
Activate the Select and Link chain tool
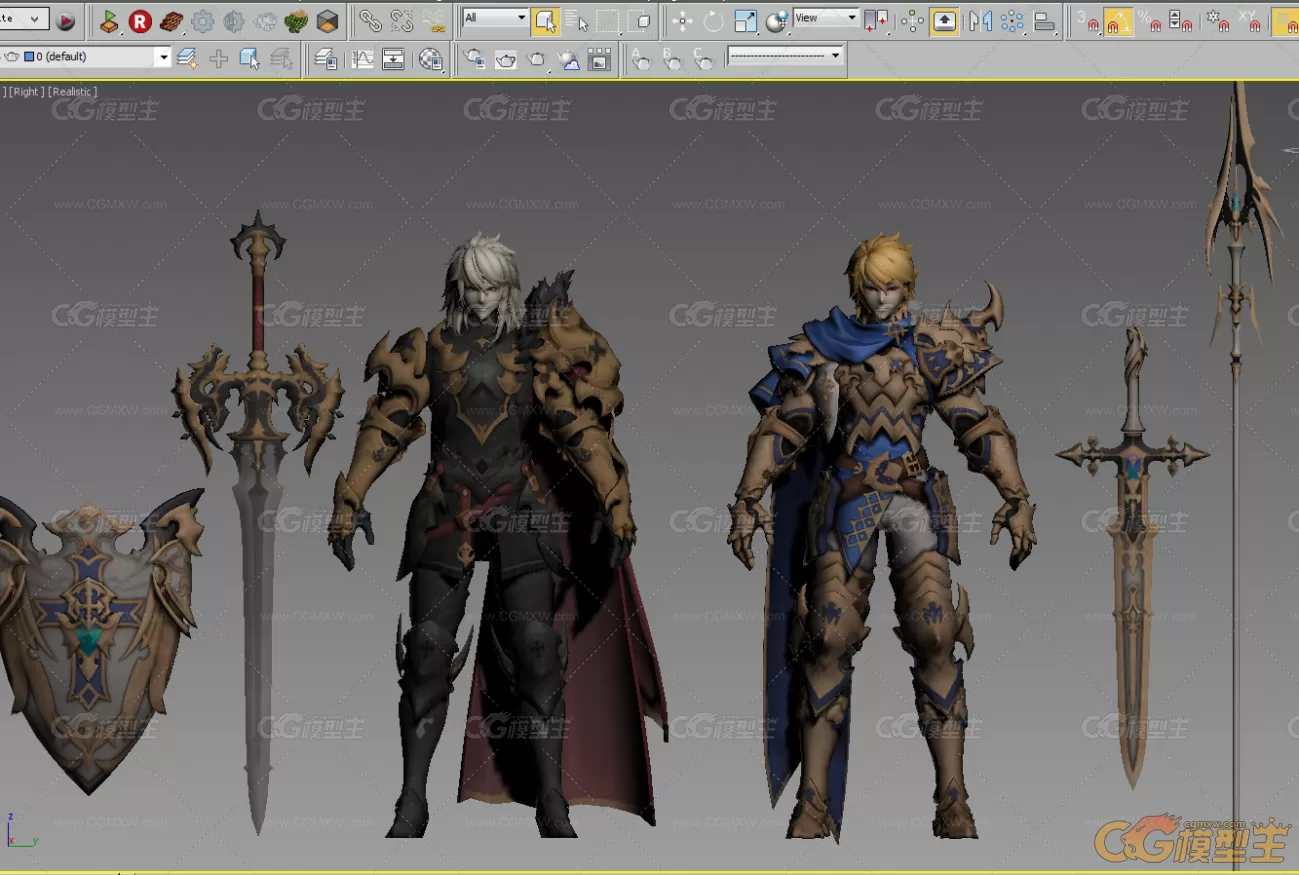click(x=371, y=21)
